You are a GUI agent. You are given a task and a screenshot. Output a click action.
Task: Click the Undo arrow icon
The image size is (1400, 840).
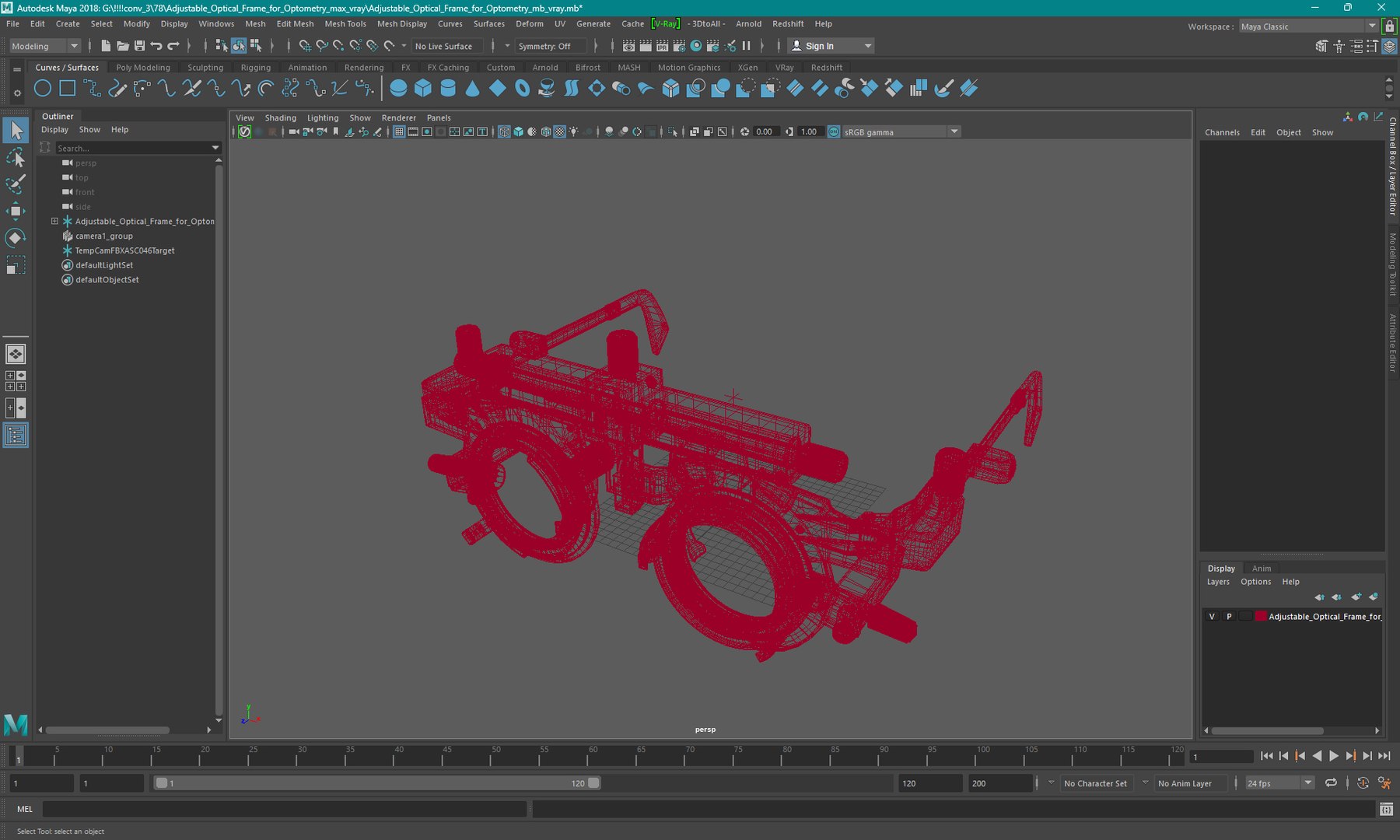(x=156, y=46)
